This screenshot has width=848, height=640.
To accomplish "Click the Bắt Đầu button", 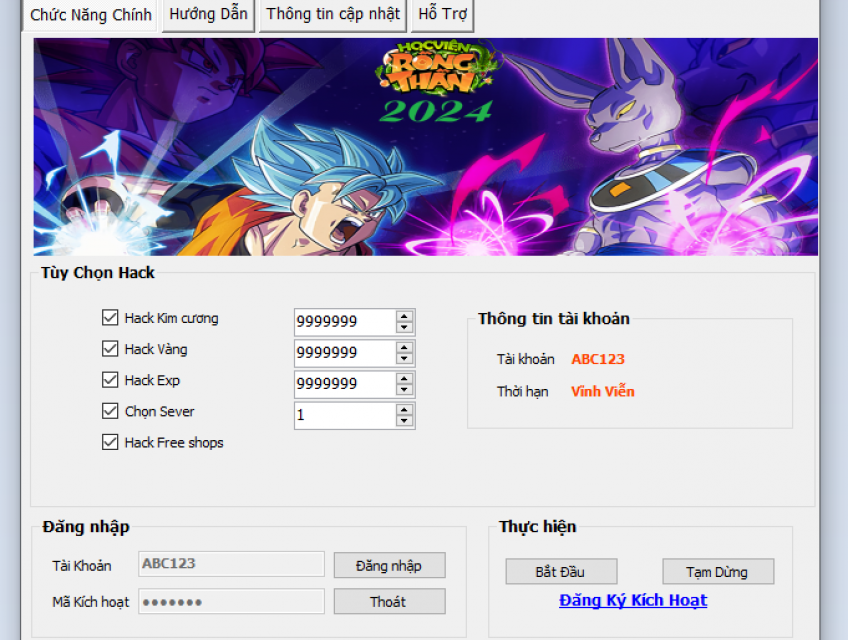I will (561, 571).
